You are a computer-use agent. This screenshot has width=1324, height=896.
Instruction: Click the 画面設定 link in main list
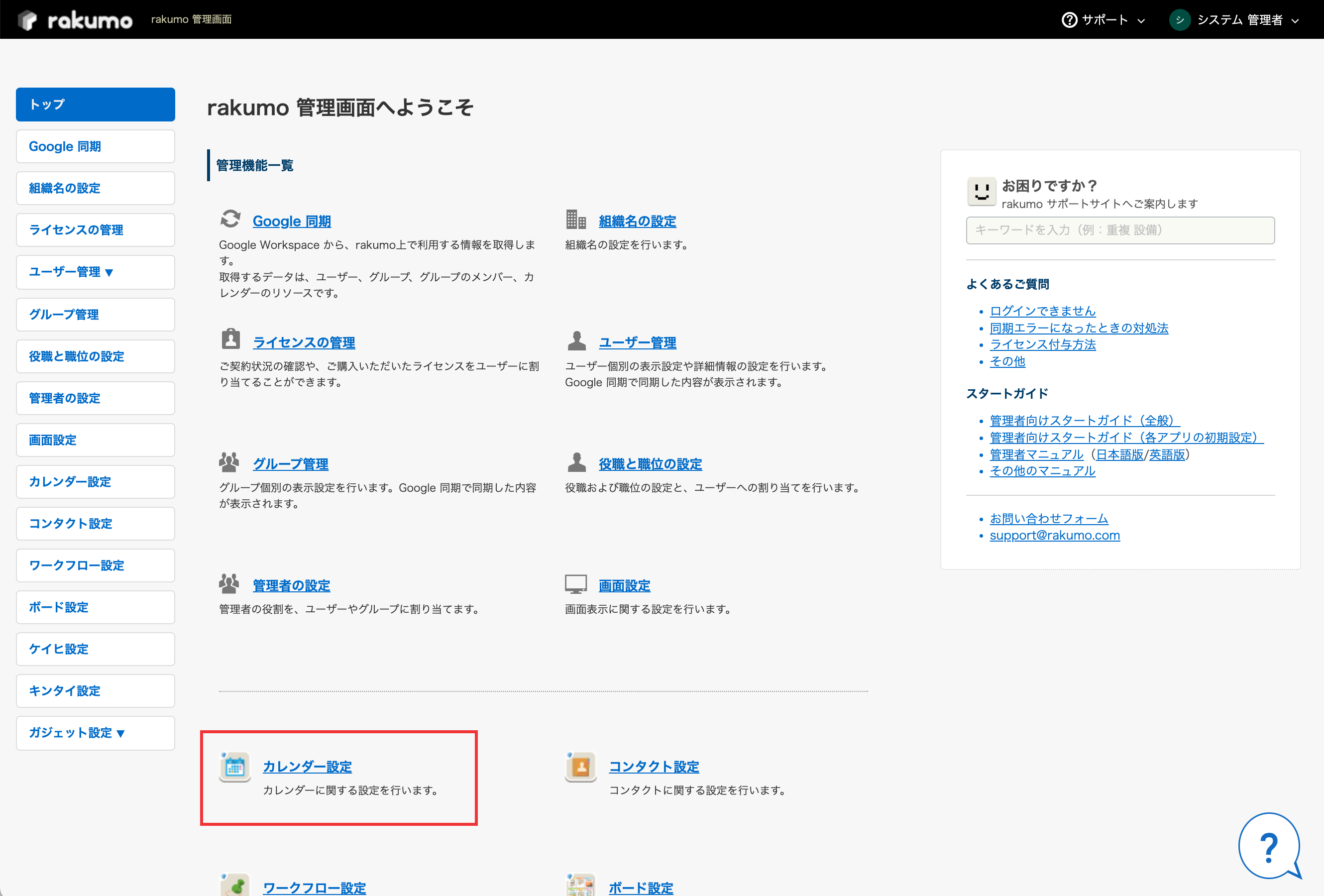click(x=624, y=585)
